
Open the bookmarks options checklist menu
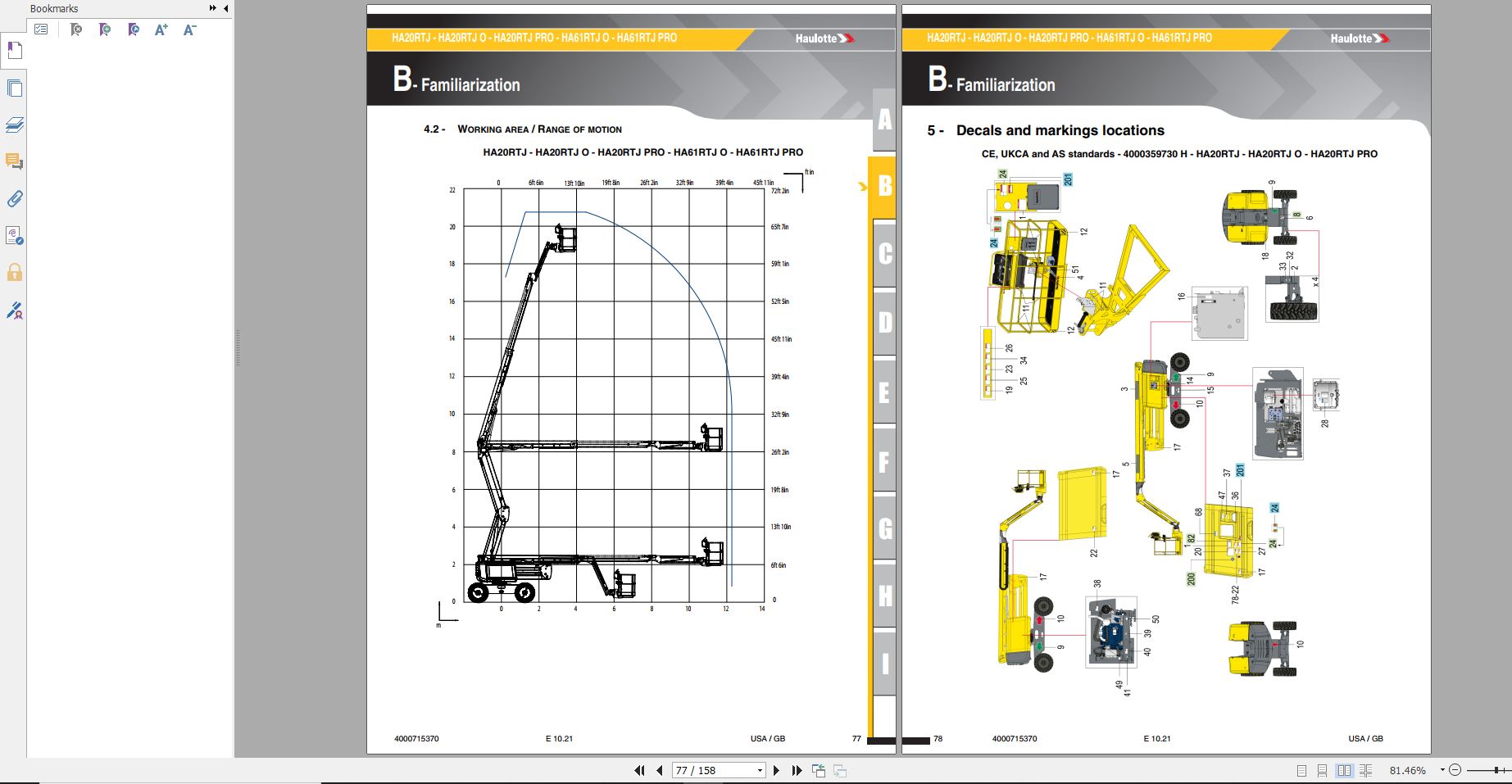coord(41,29)
